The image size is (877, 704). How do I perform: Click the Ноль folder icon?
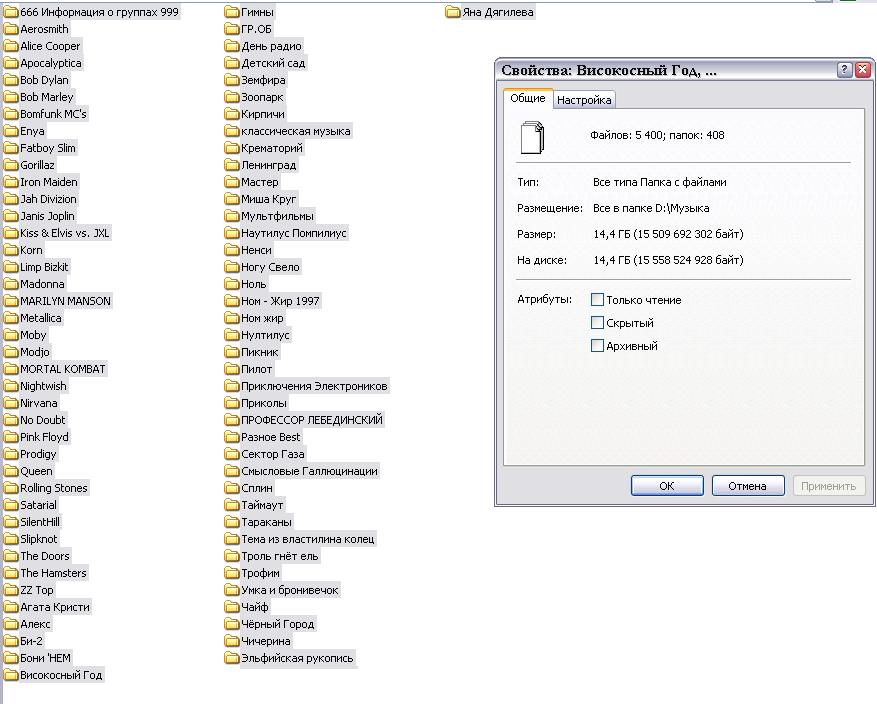coord(232,284)
